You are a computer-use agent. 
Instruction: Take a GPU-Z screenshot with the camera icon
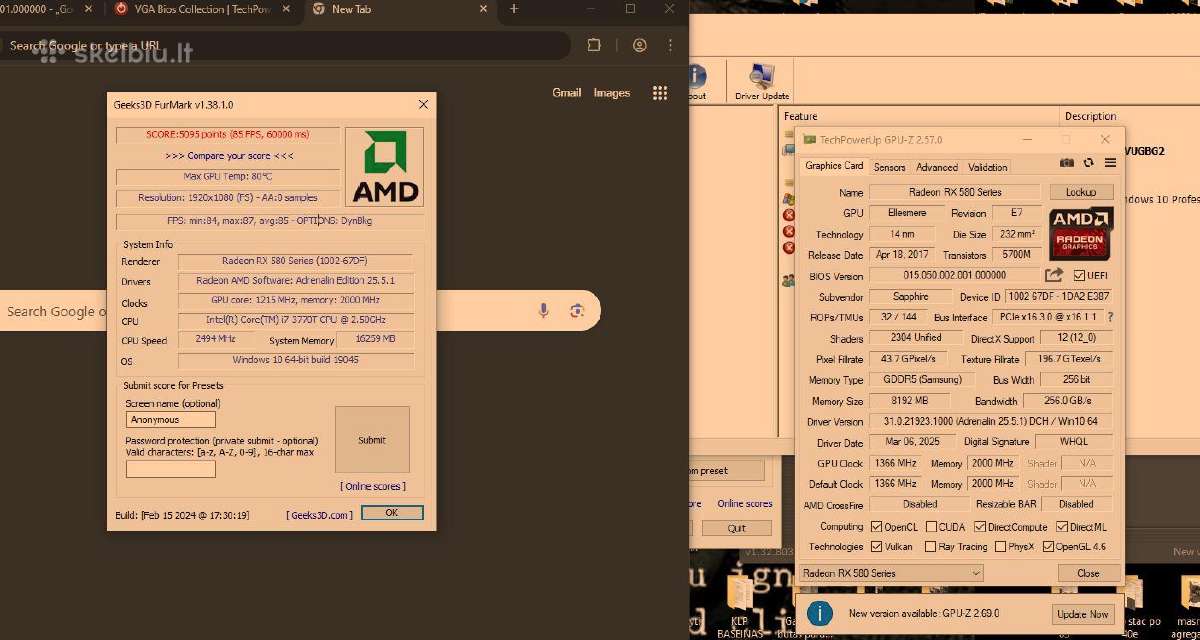(x=1067, y=163)
